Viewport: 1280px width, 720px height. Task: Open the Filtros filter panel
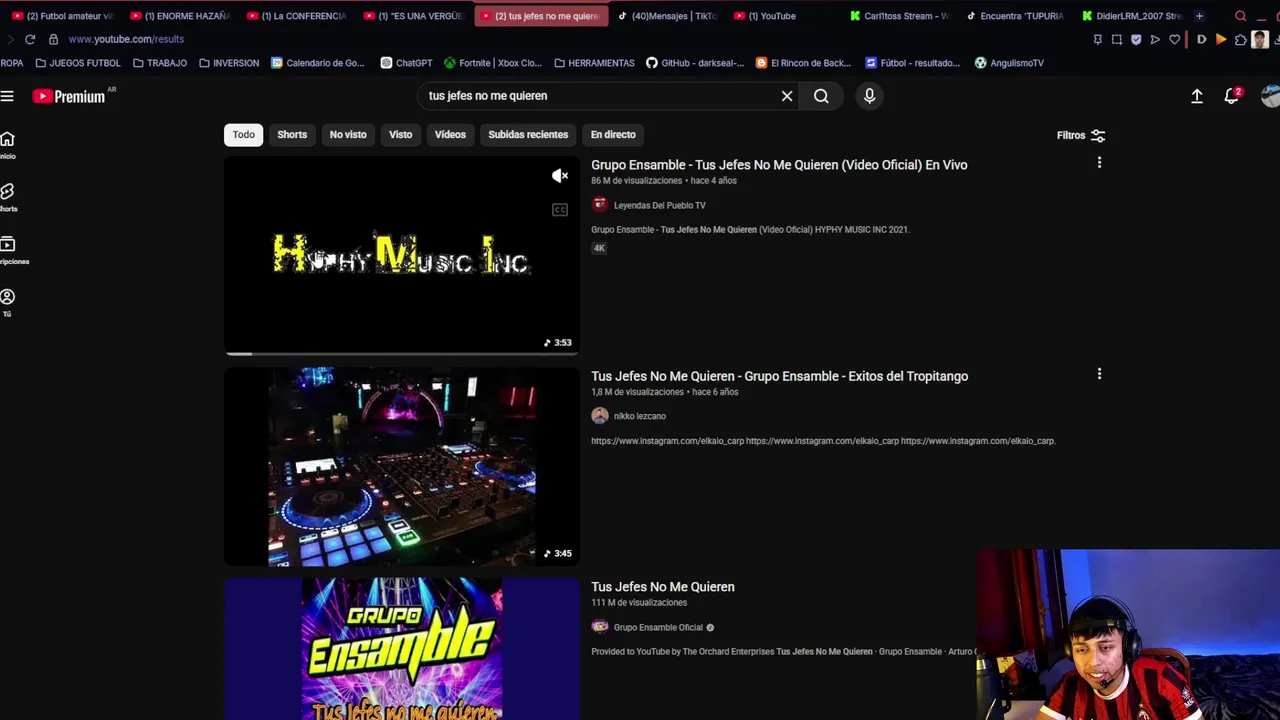pos(1081,135)
